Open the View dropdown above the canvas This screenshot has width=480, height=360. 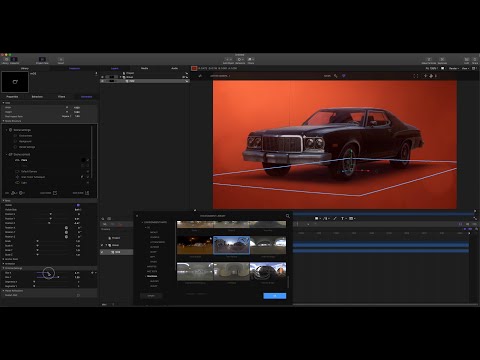(465, 68)
